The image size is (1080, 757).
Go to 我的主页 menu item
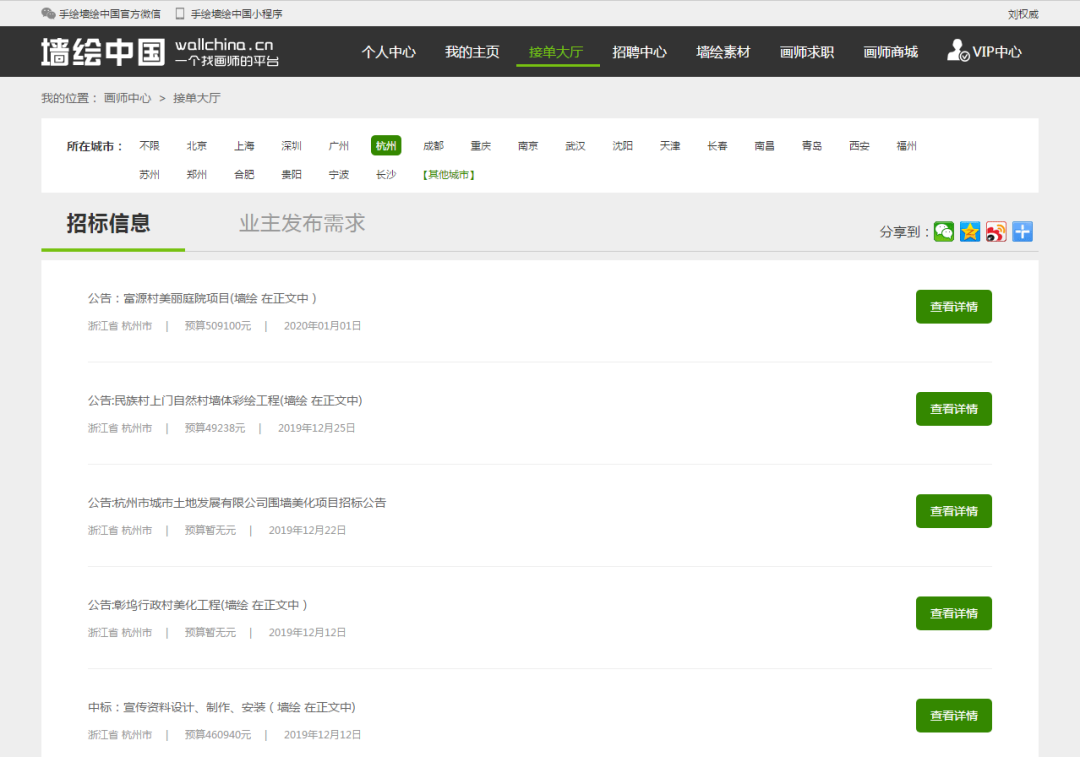pos(472,52)
